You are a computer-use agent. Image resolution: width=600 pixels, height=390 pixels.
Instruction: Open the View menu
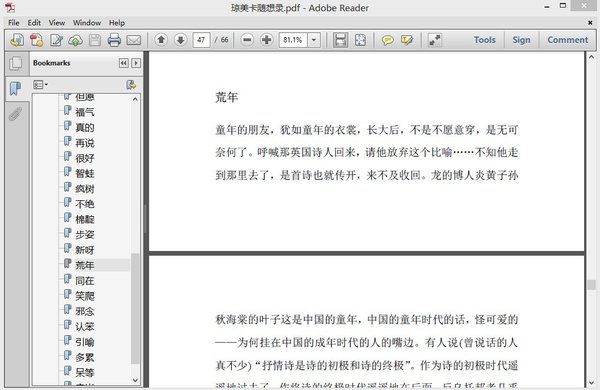[57, 23]
